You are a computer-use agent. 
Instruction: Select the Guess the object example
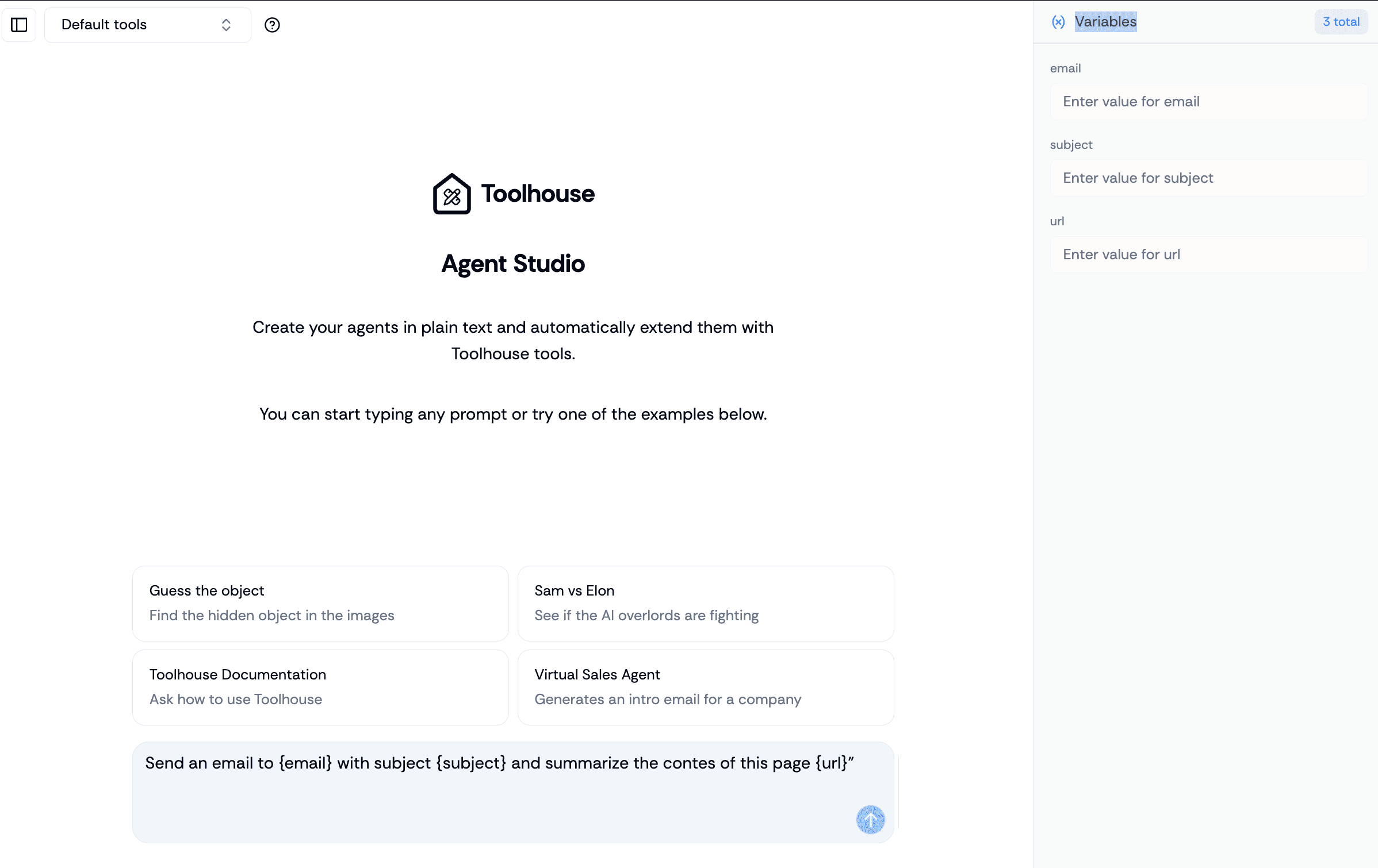(320, 604)
